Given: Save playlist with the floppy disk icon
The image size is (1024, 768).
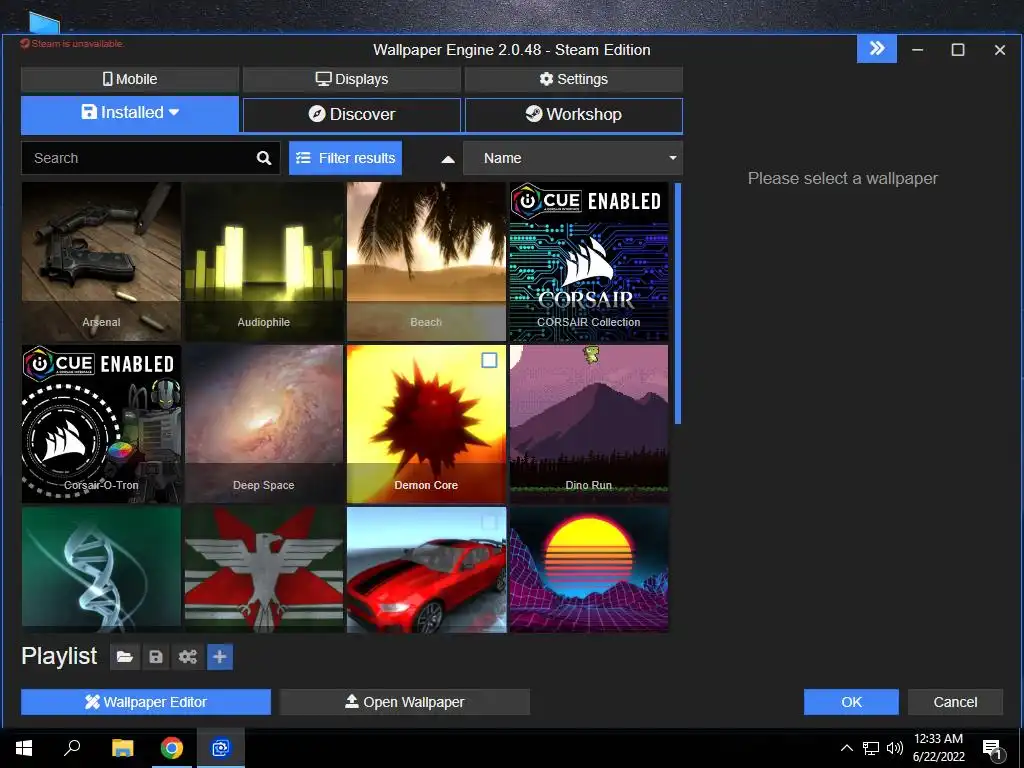Looking at the screenshot, I should tap(156, 657).
